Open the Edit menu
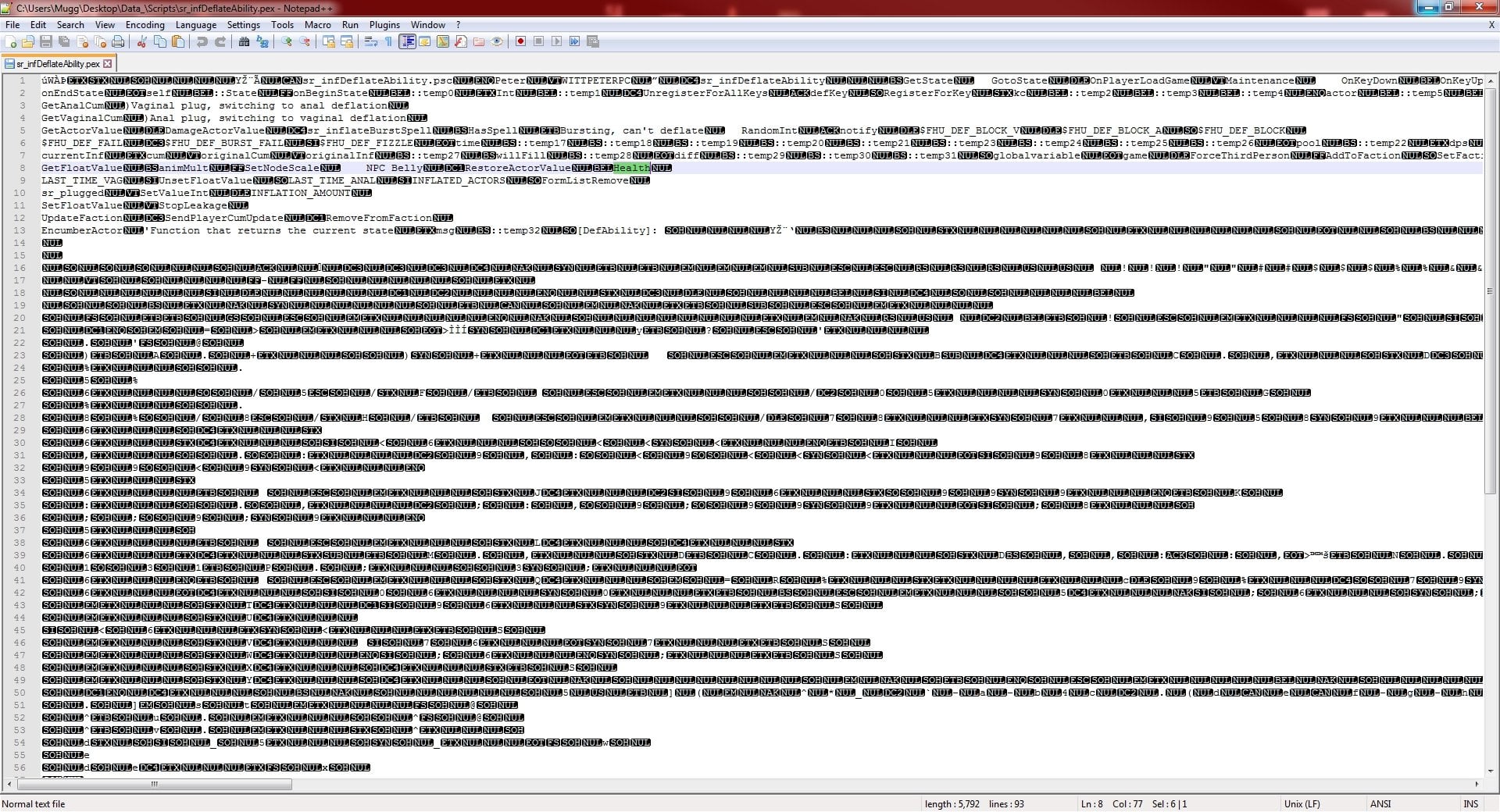Viewport: 1500px width, 812px height. click(38, 25)
